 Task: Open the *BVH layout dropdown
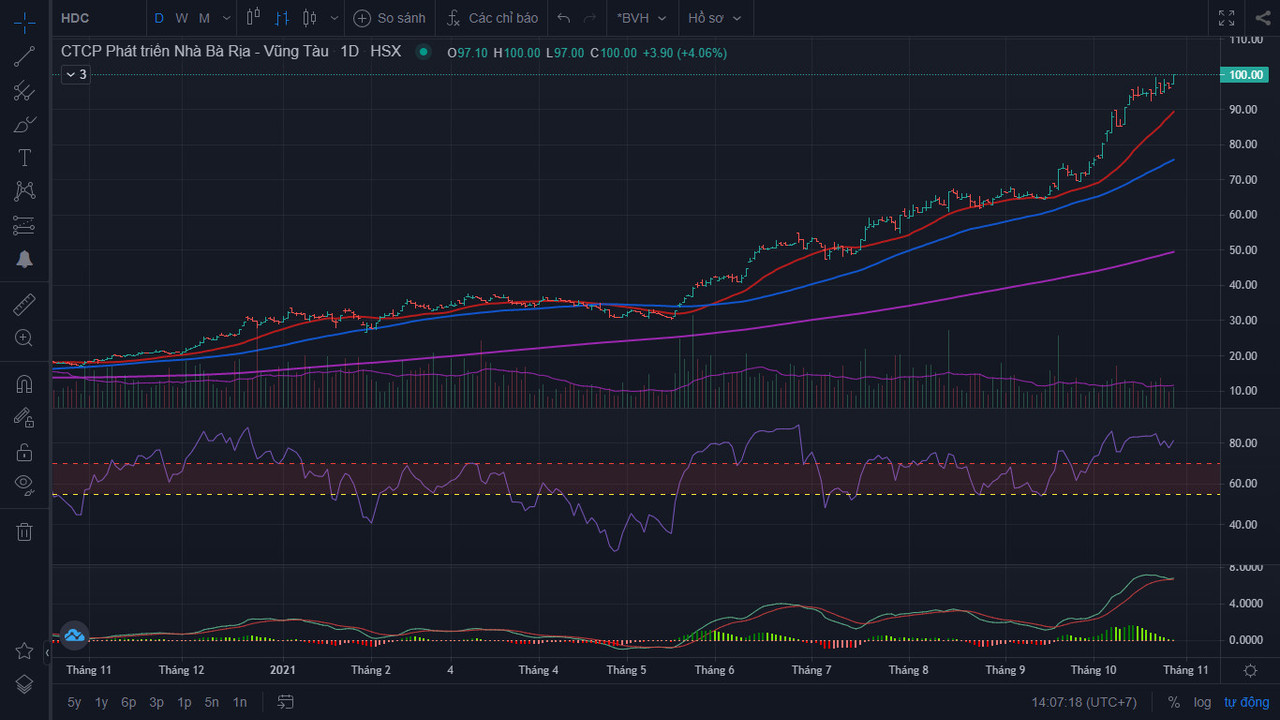pos(641,18)
